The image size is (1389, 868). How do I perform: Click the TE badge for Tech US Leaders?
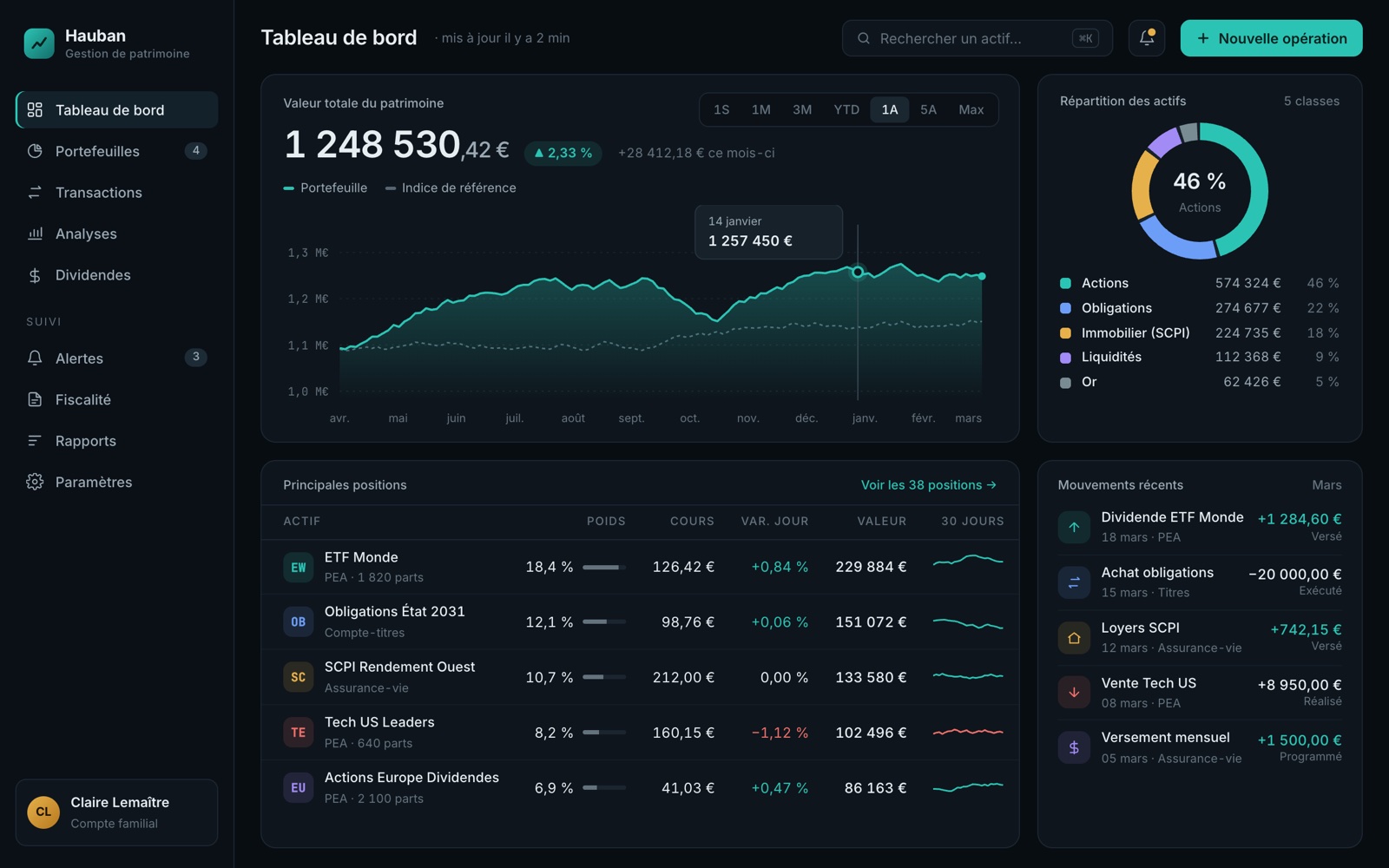(299, 733)
